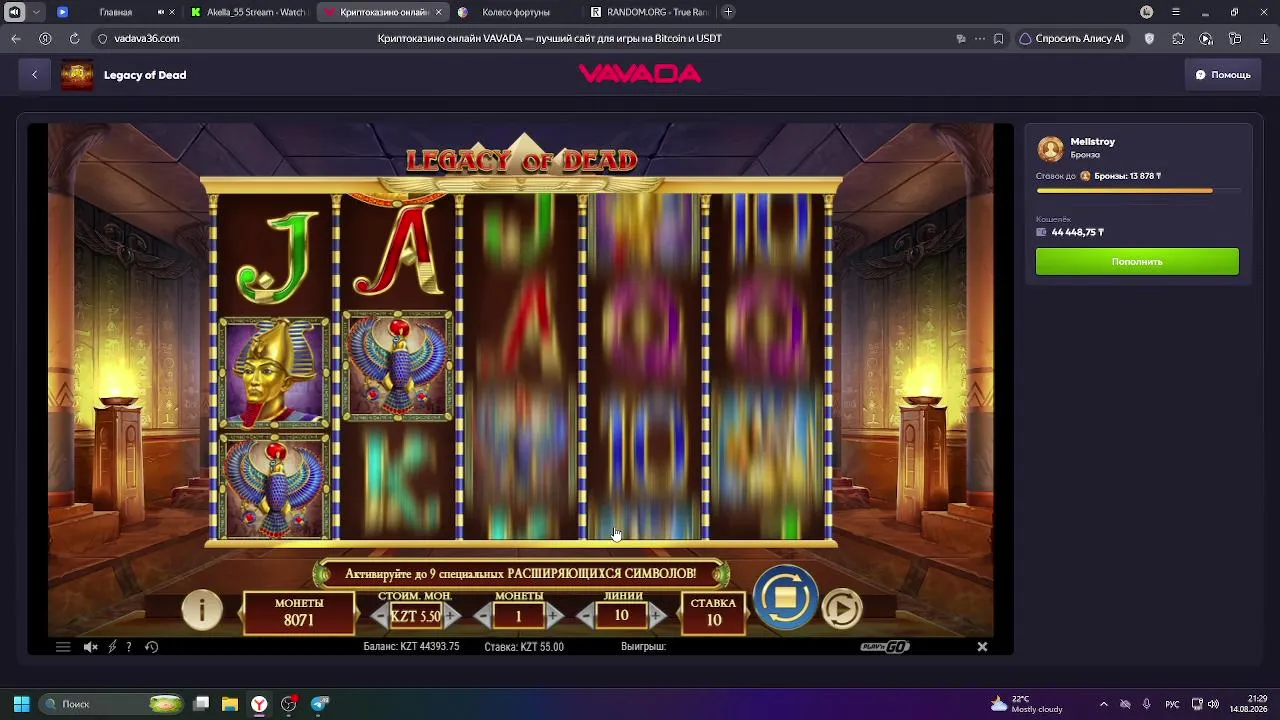This screenshot has height=720, width=1280.
Task: Open Спросить Алису AI assistant
Action: coord(1071,38)
